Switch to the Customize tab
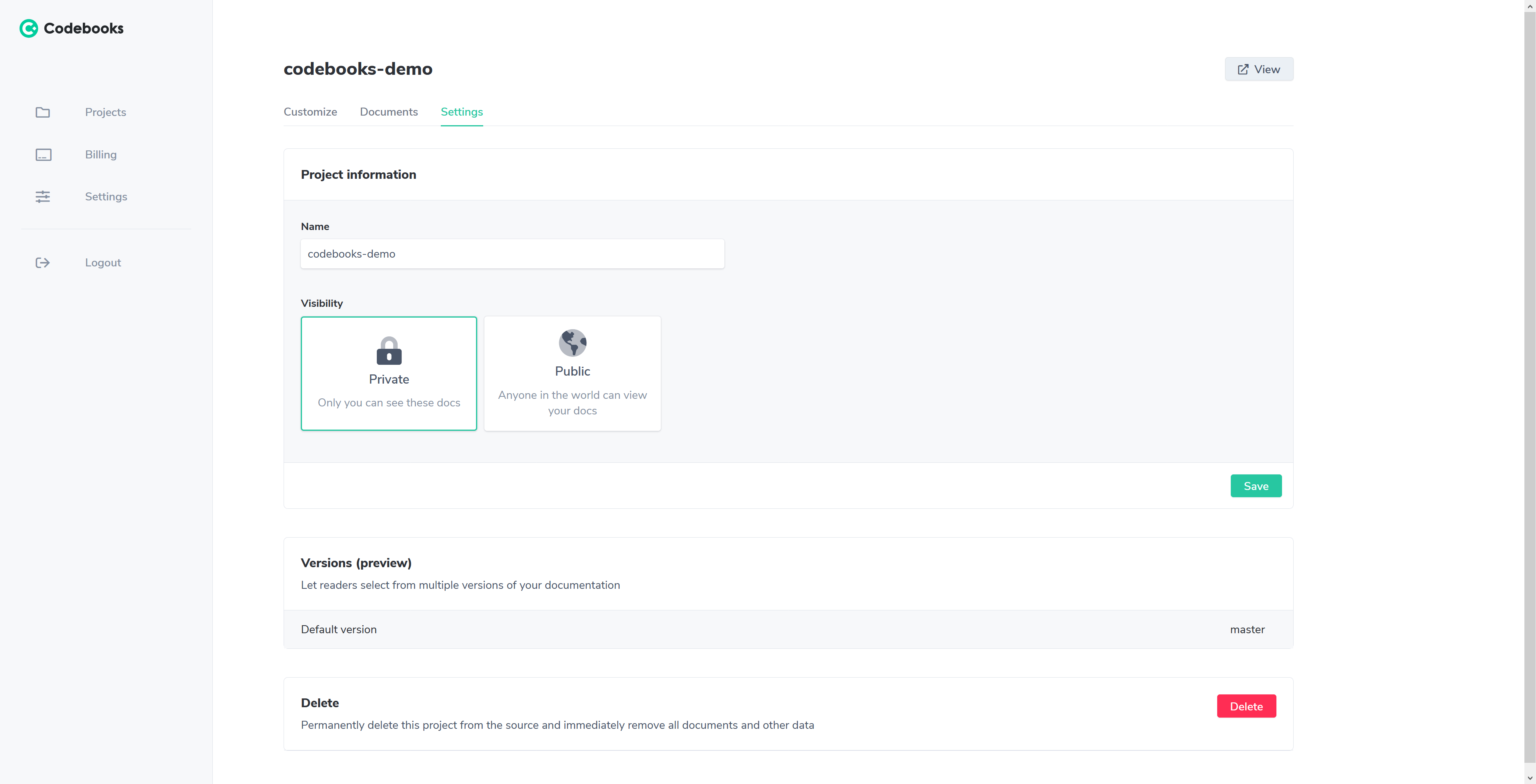This screenshot has width=1536, height=784. point(310,112)
